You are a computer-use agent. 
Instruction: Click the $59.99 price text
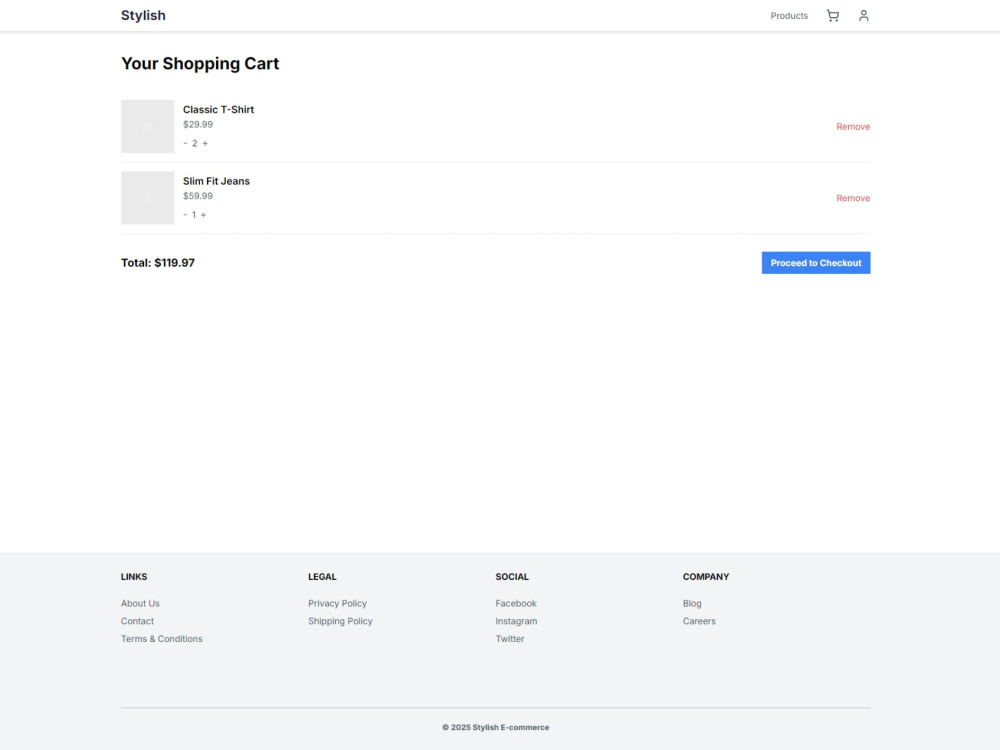(198, 196)
